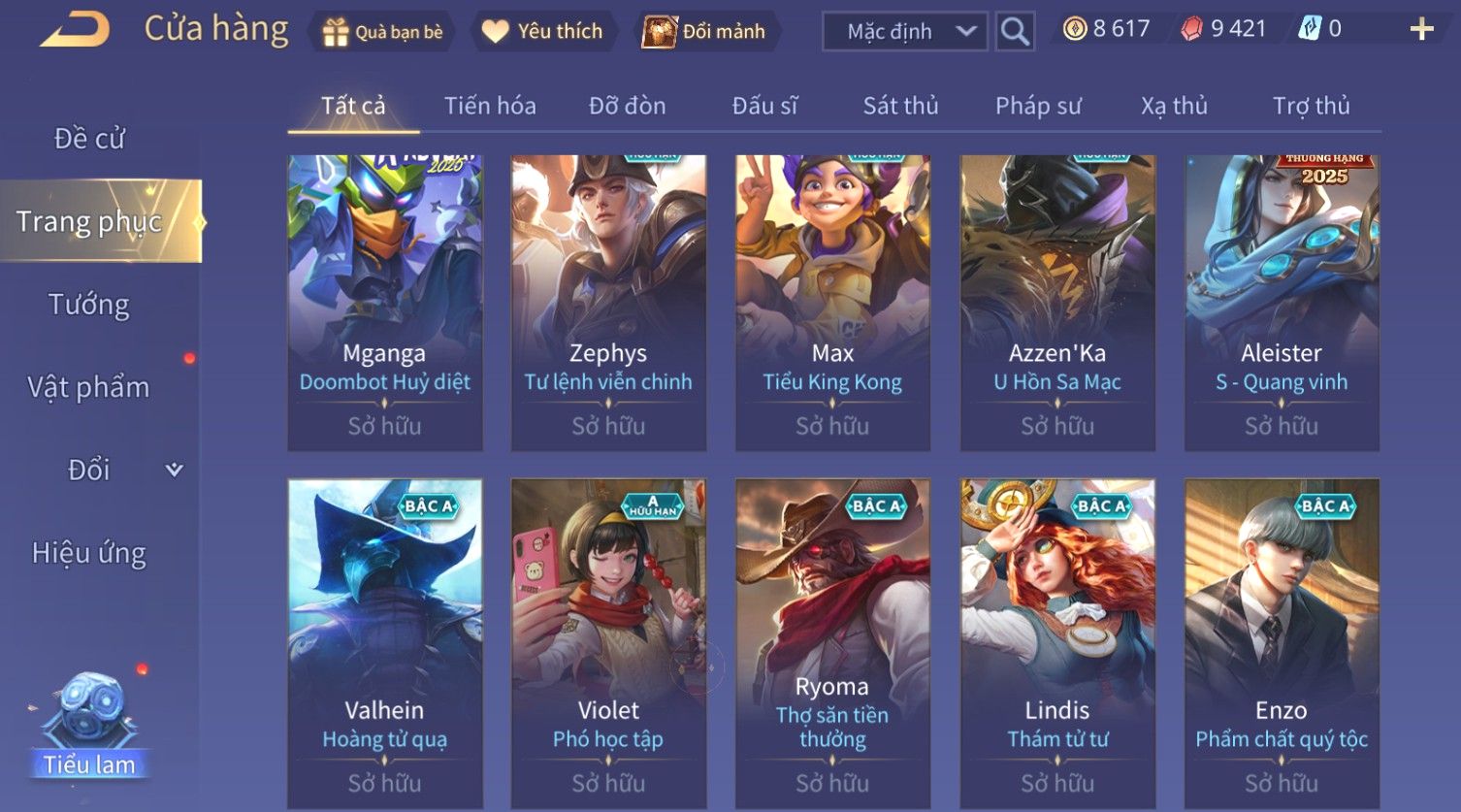Open the Tướng sidebar section
The width and height of the screenshot is (1461, 812).
(x=89, y=305)
